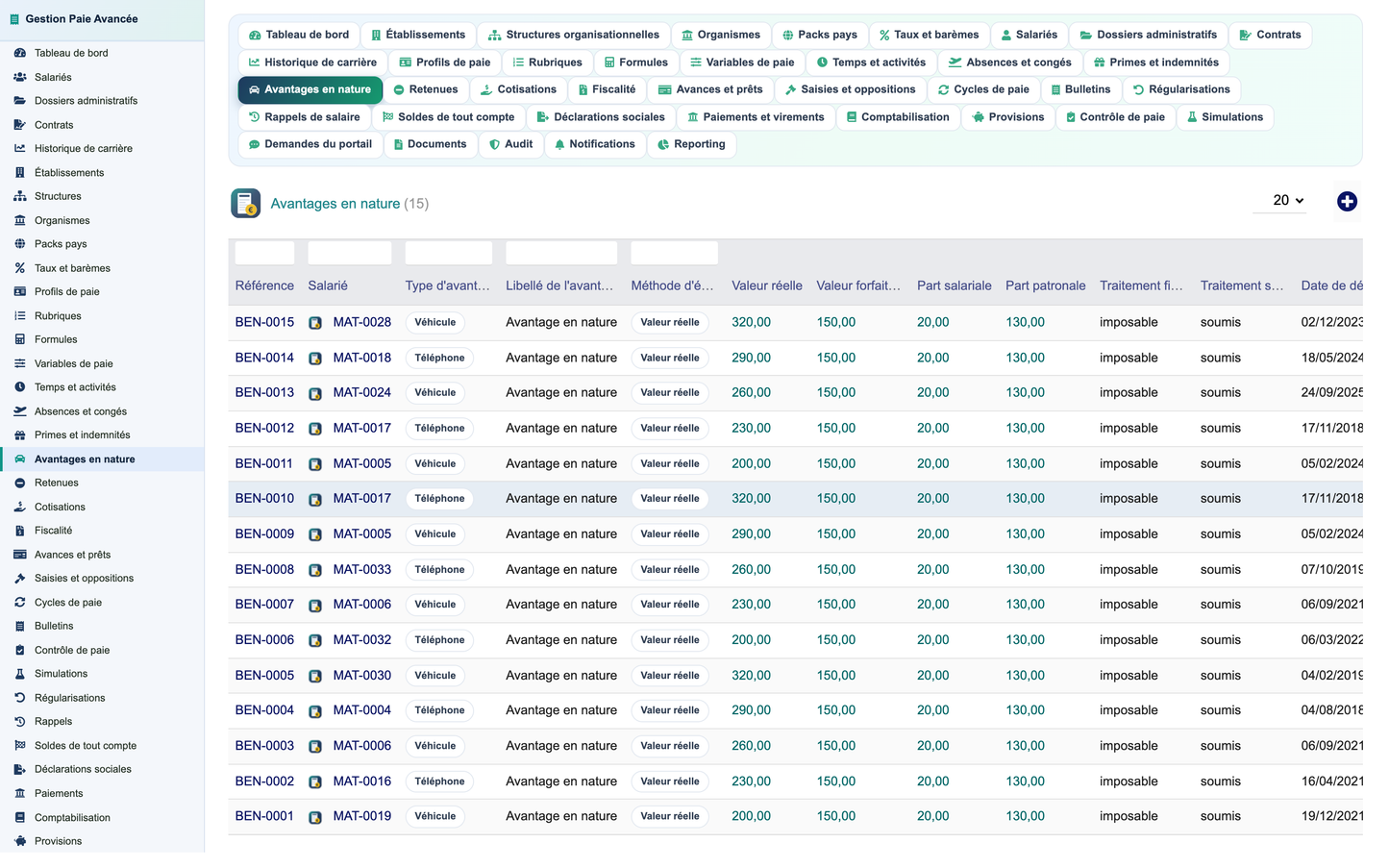1389x868 pixels.
Task: Open reference link BEN-0010
Action: (264, 498)
